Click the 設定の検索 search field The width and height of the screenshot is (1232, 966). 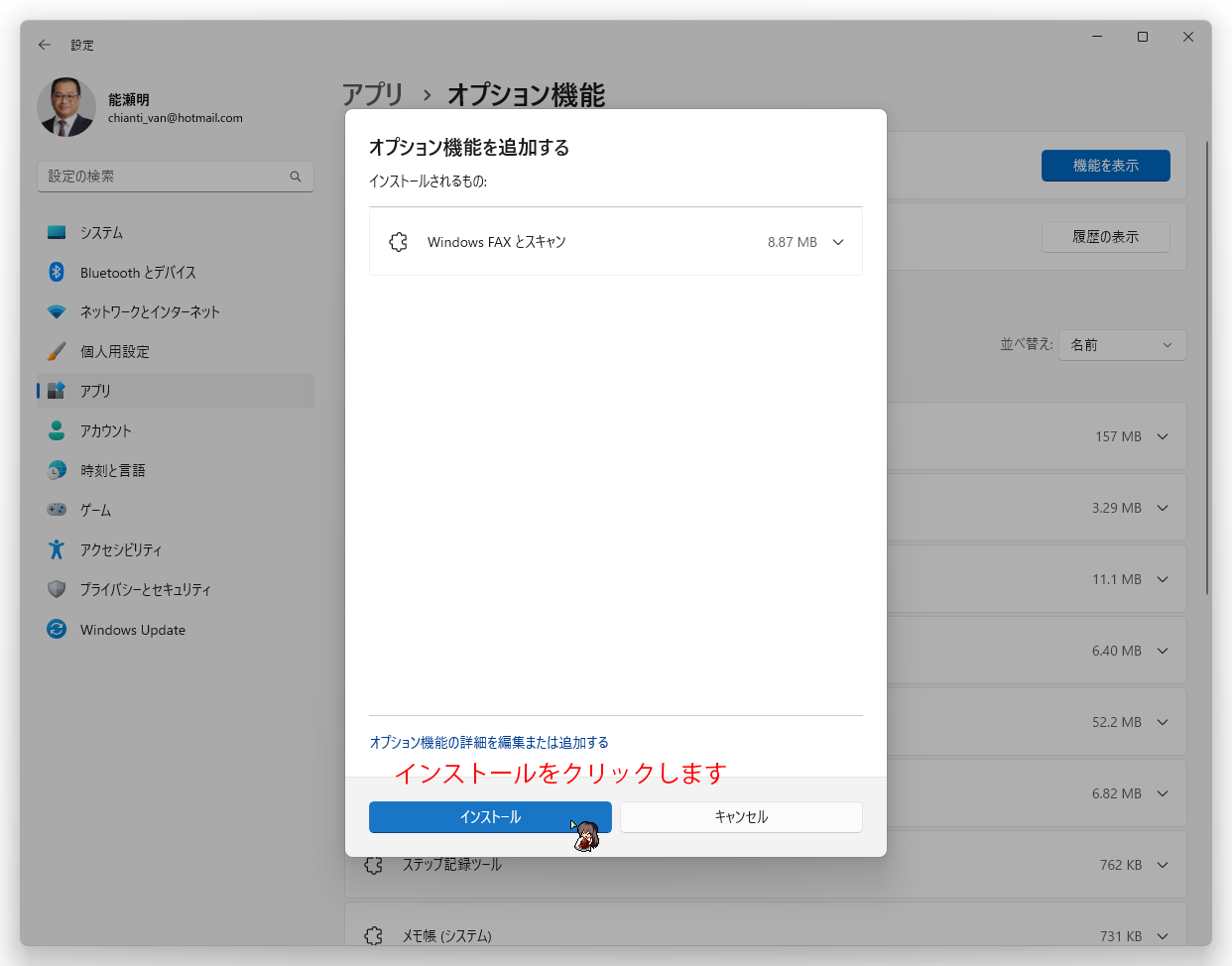click(x=176, y=177)
